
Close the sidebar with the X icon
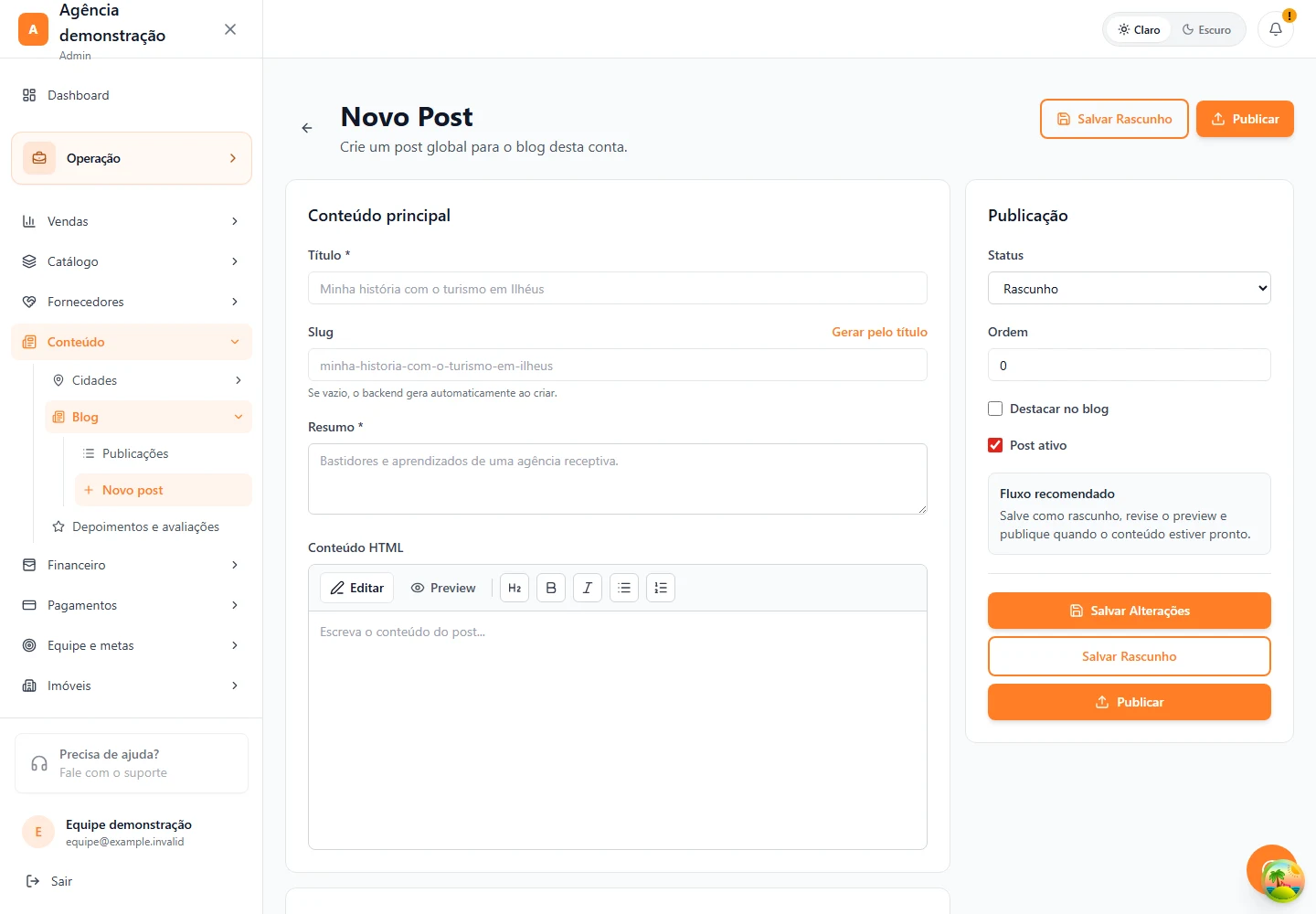230,29
